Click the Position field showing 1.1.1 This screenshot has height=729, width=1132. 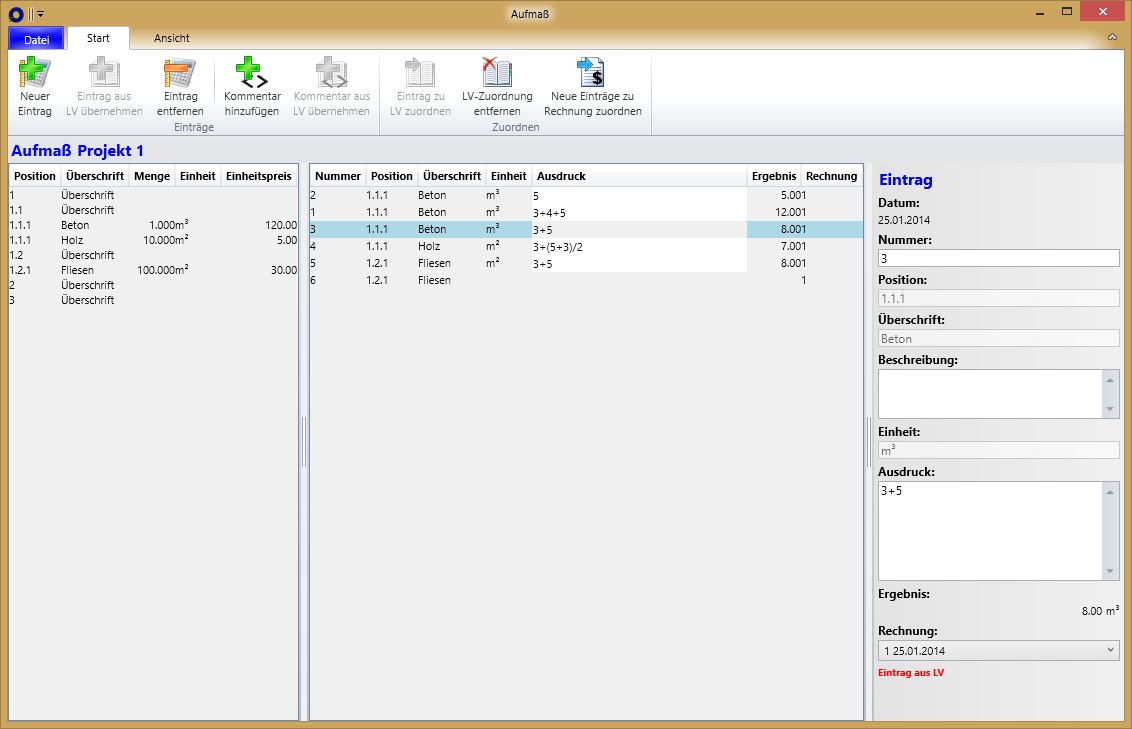pyautogui.click(x=998, y=298)
